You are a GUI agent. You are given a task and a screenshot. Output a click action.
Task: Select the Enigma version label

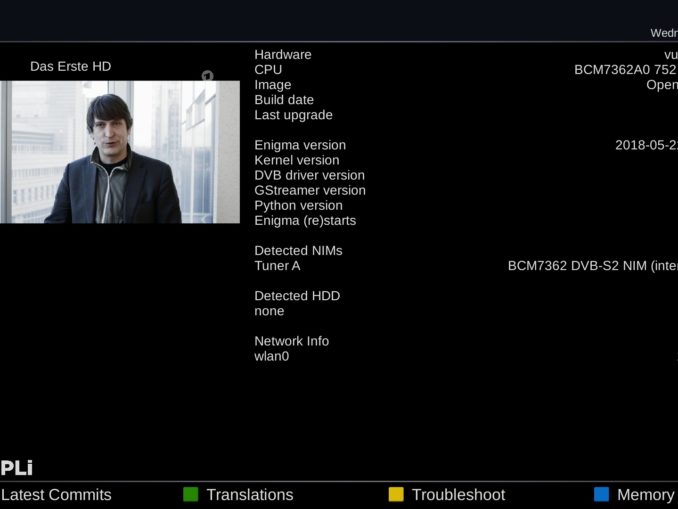(x=300, y=145)
